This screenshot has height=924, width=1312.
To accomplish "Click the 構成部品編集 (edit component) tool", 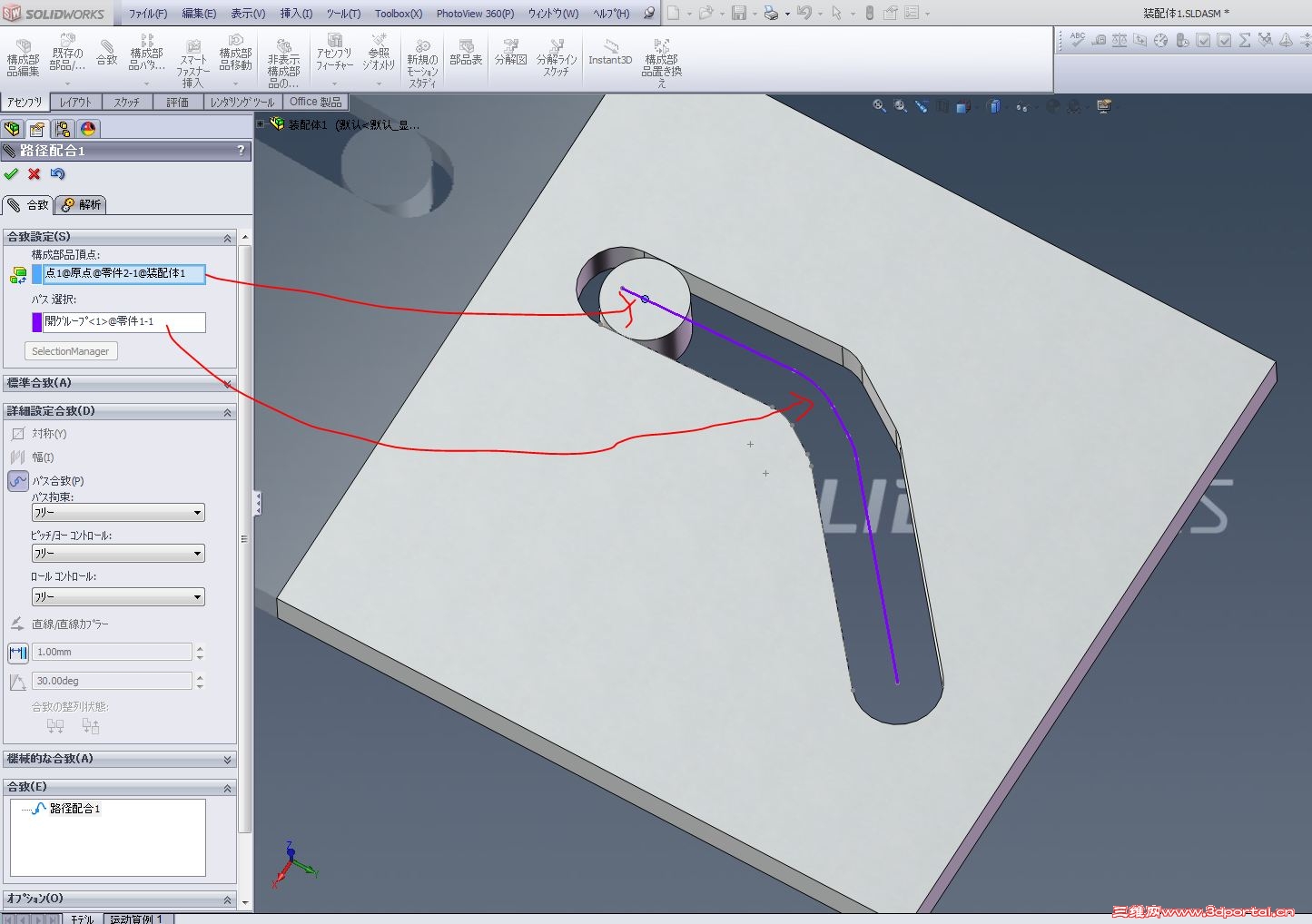I will pos(23,58).
